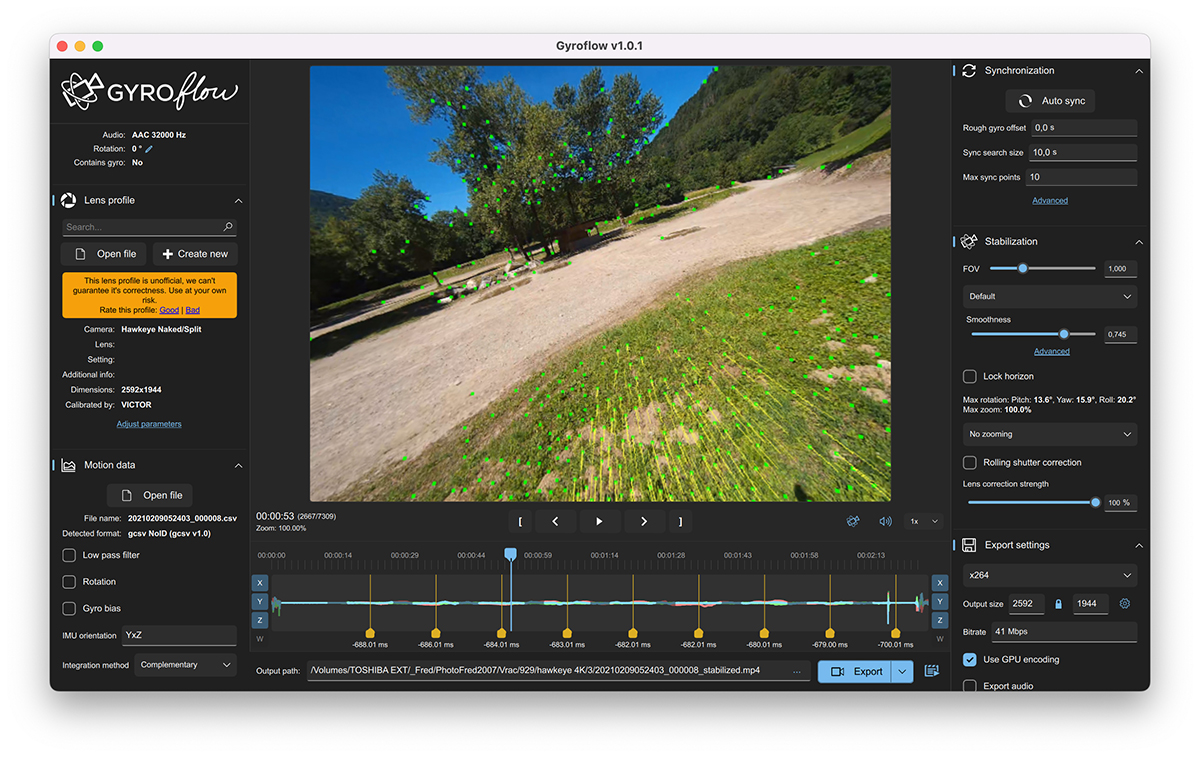Set the trim end bracket

point(680,521)
